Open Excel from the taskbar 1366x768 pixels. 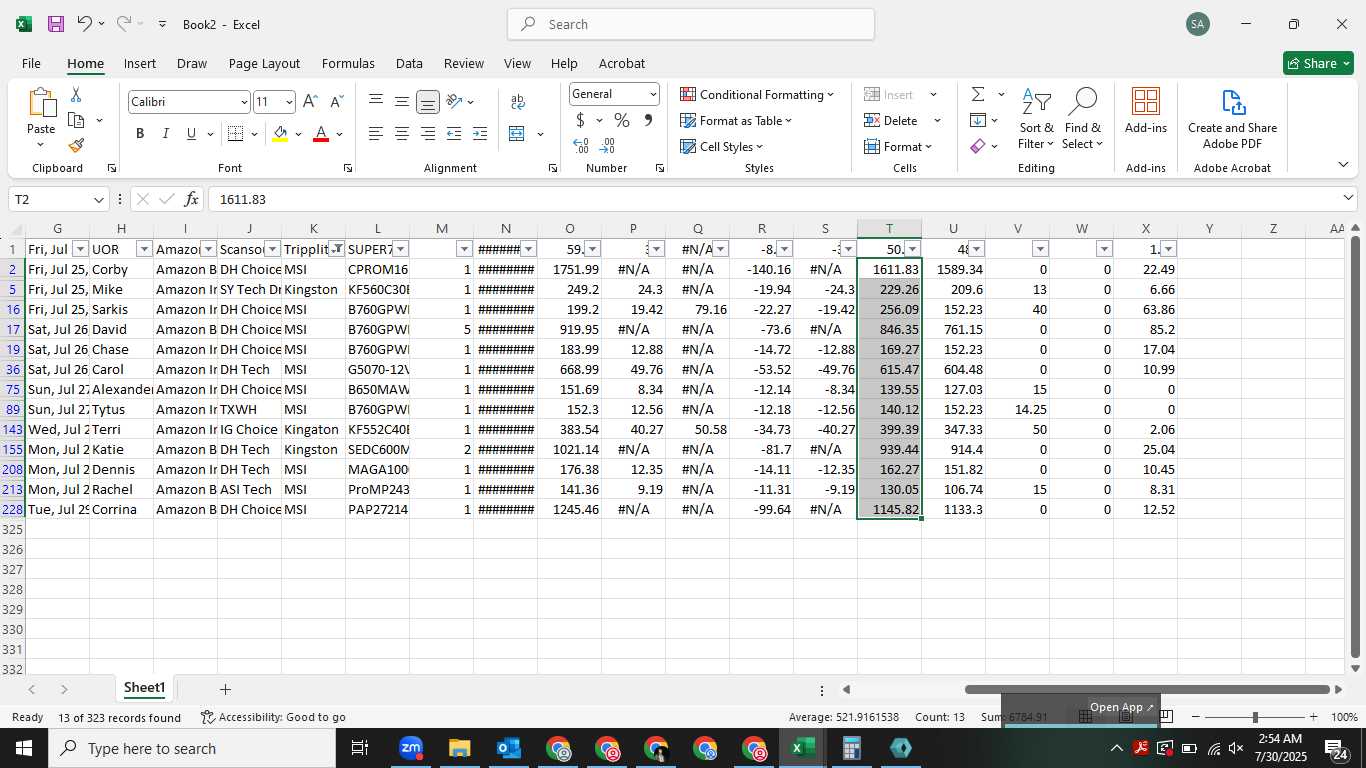pyautogui.click(x=803, y=748)
